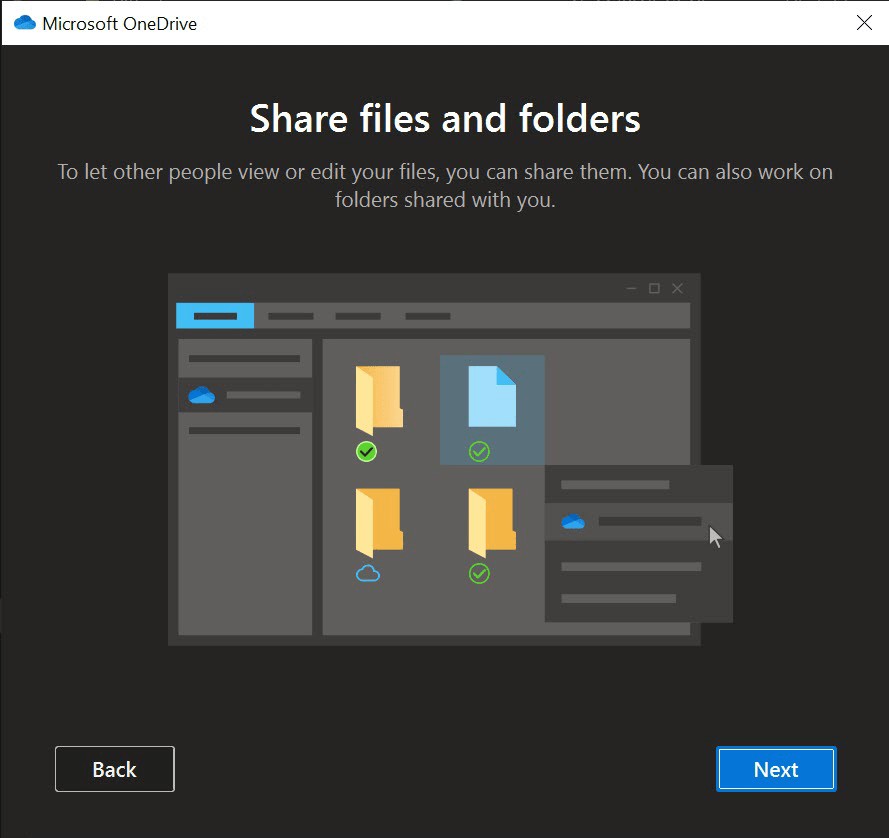Screen dimensions: 889x838
Task: Click the illustrated window's maximize square icon
Action: coord(654,288)
